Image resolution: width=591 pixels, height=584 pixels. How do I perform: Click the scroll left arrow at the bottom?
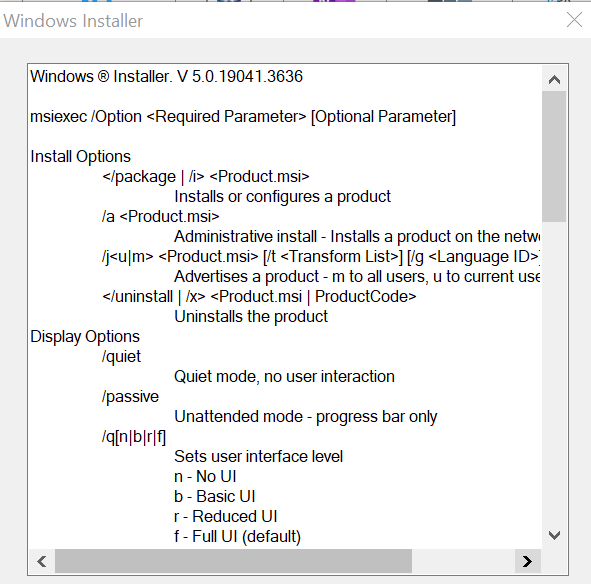42,561
